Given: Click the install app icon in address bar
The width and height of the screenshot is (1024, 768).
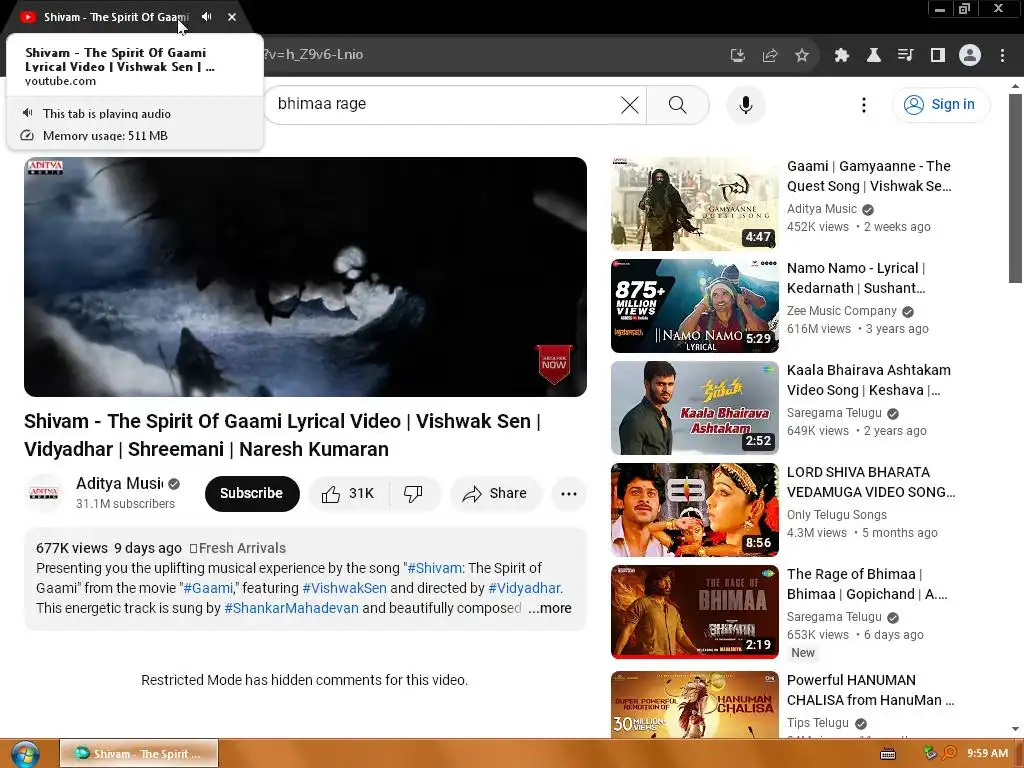Looking at the screenshot, I should point(737,55).
